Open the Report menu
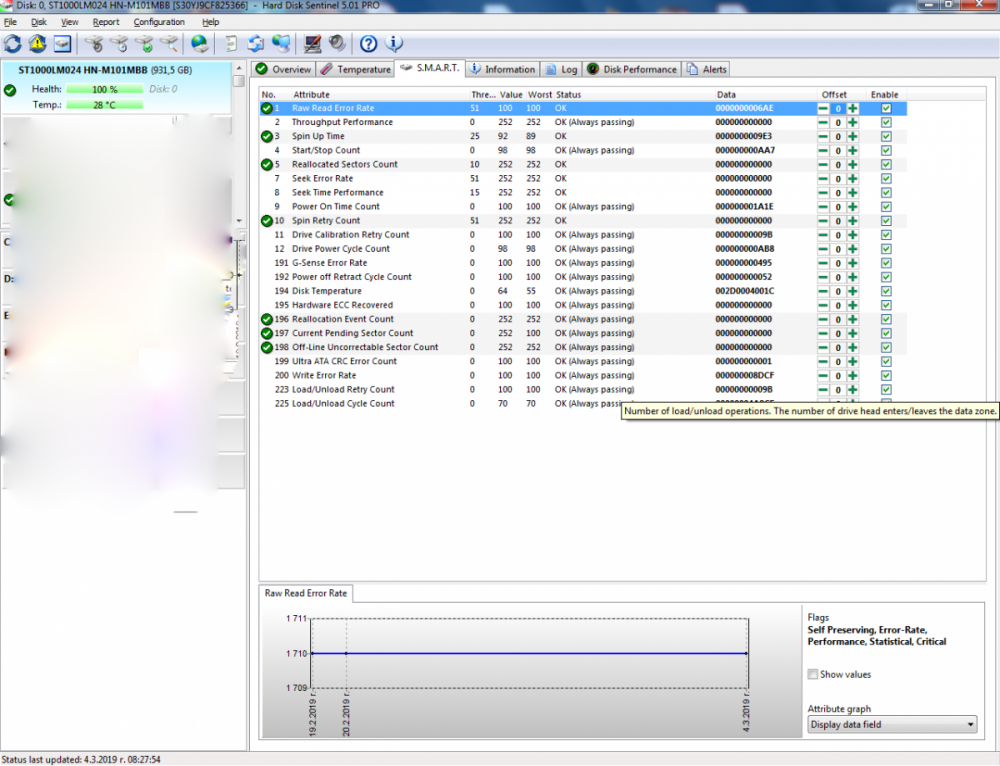 pyautogui.click(x=106, y=22)
